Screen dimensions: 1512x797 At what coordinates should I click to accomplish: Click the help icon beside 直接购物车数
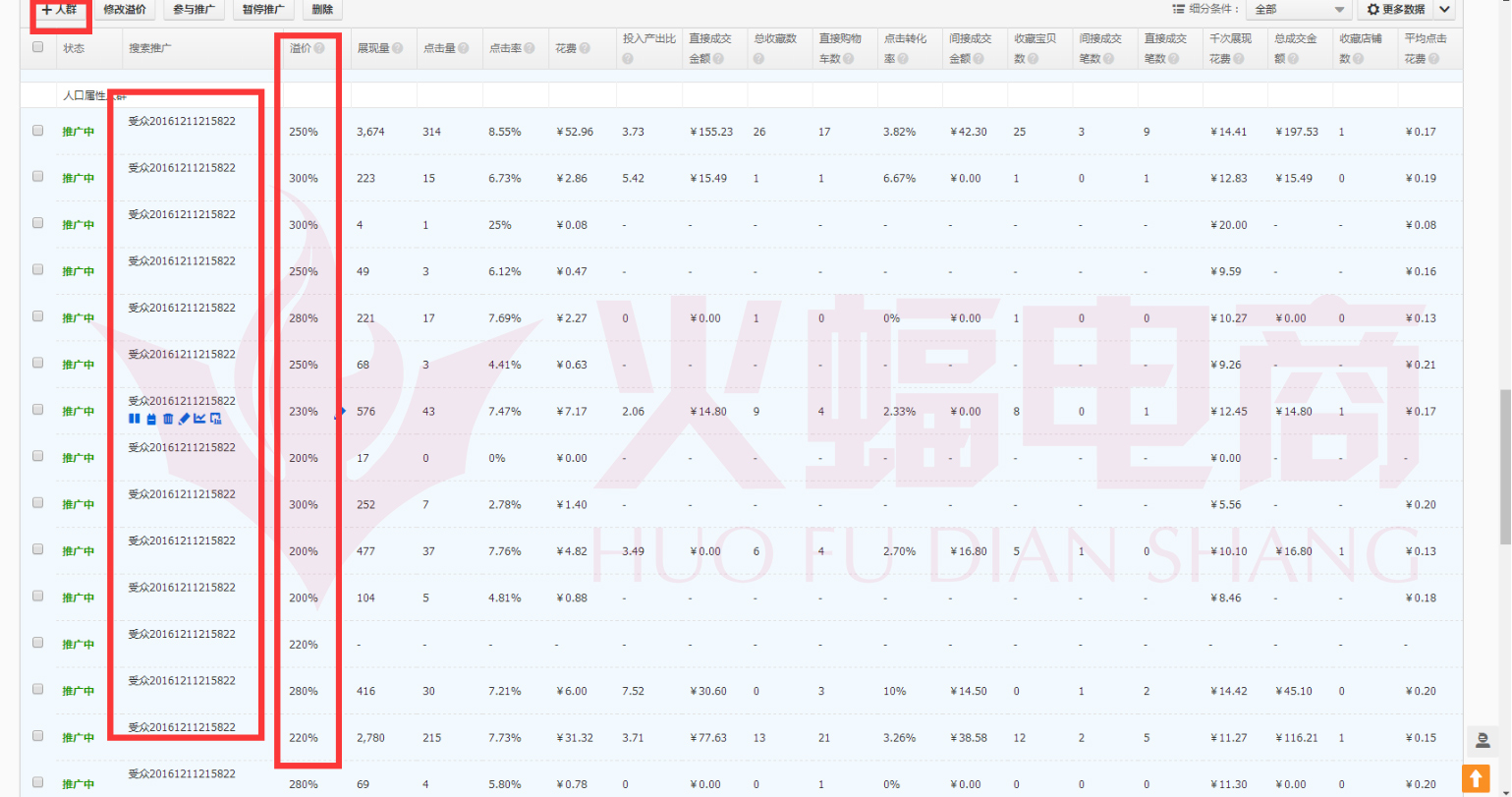tap(848, 59)
